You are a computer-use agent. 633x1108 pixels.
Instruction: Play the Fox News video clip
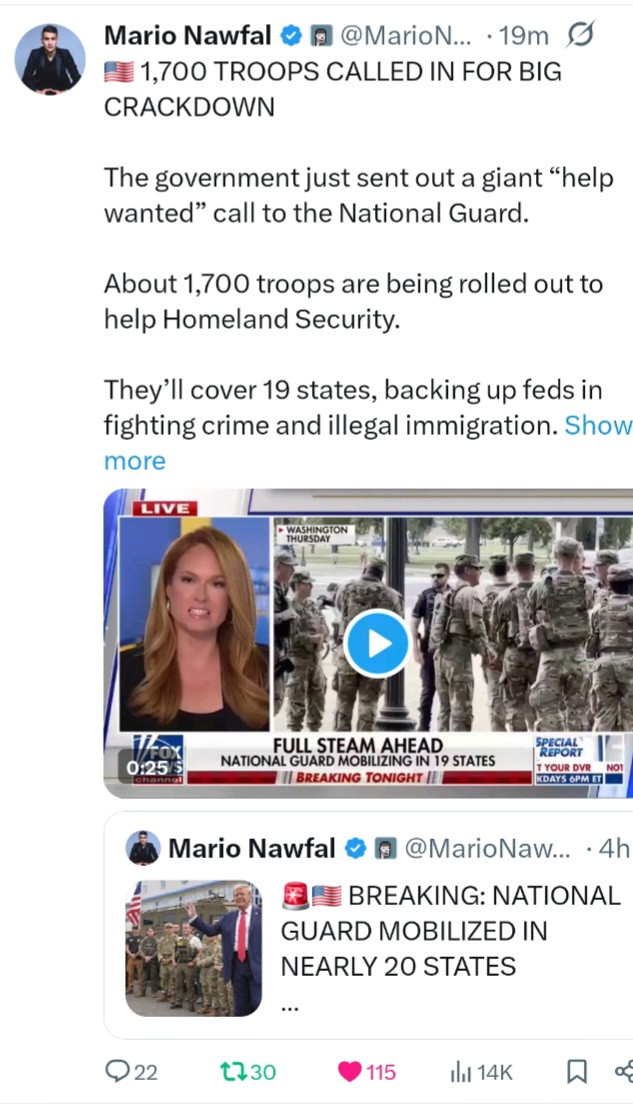point(379,643)
